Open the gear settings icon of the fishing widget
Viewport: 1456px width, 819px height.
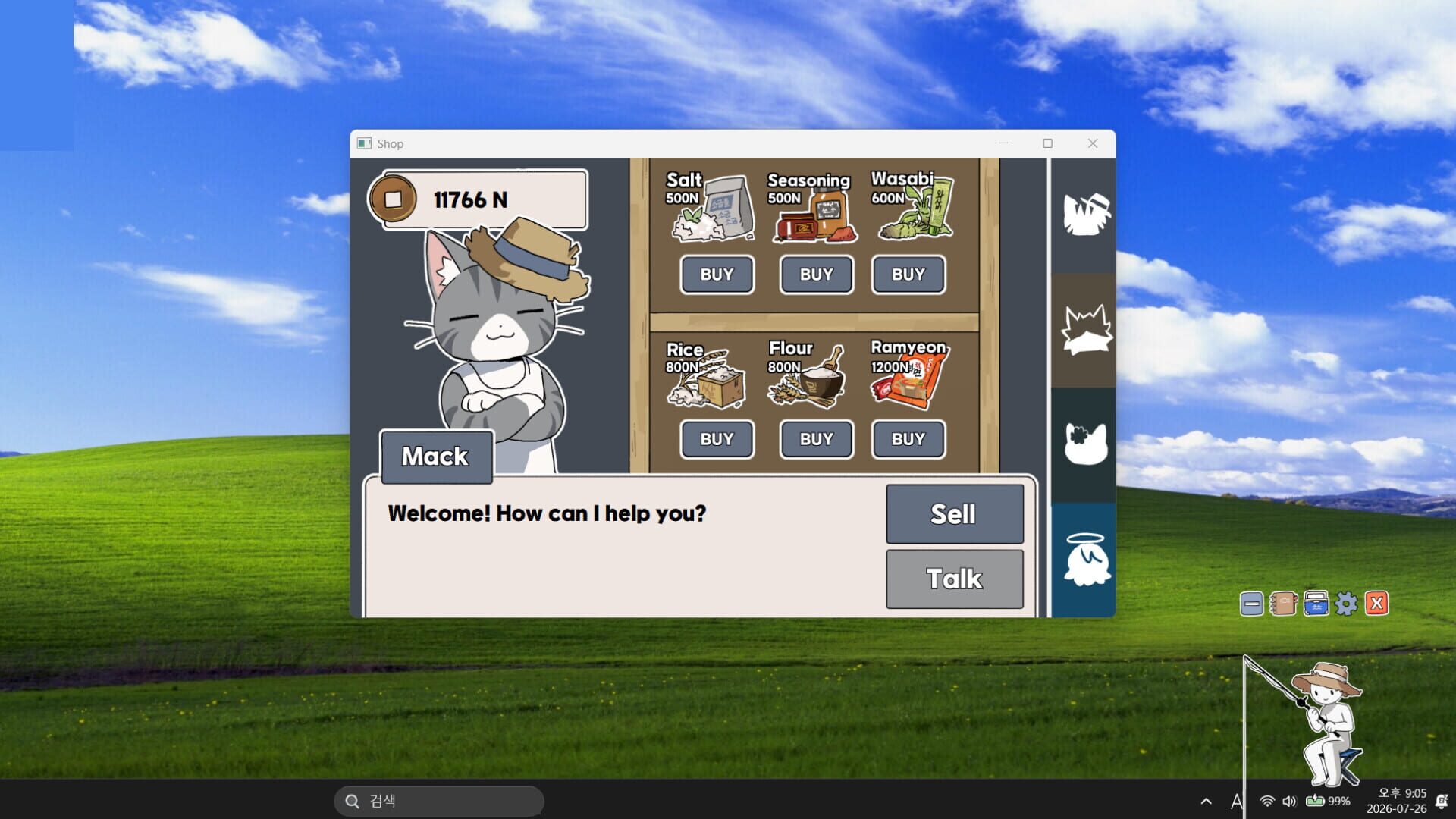[1346, 604]
